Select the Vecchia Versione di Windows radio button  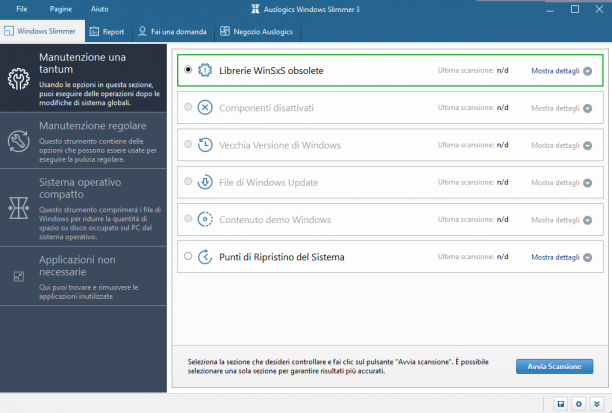(188, 144)
